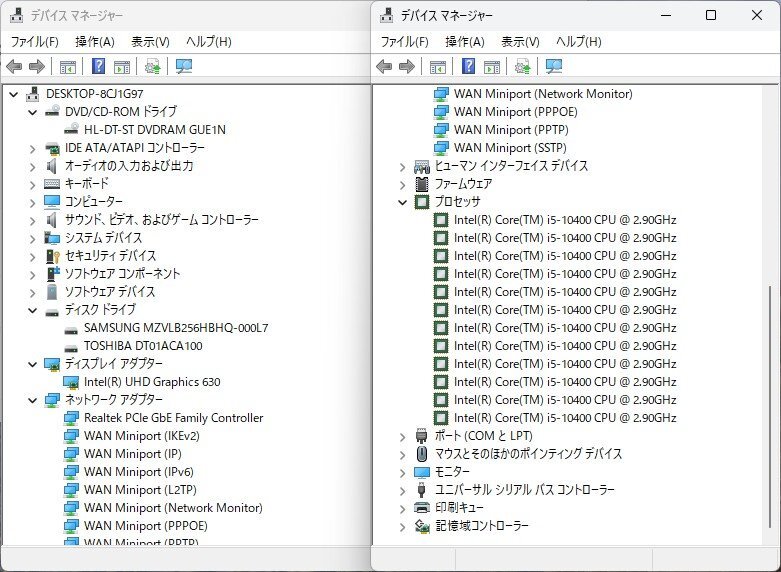Click the プロセッサ category icon
Viewport: 781px width, 572px height.
[x=422, y=202]
